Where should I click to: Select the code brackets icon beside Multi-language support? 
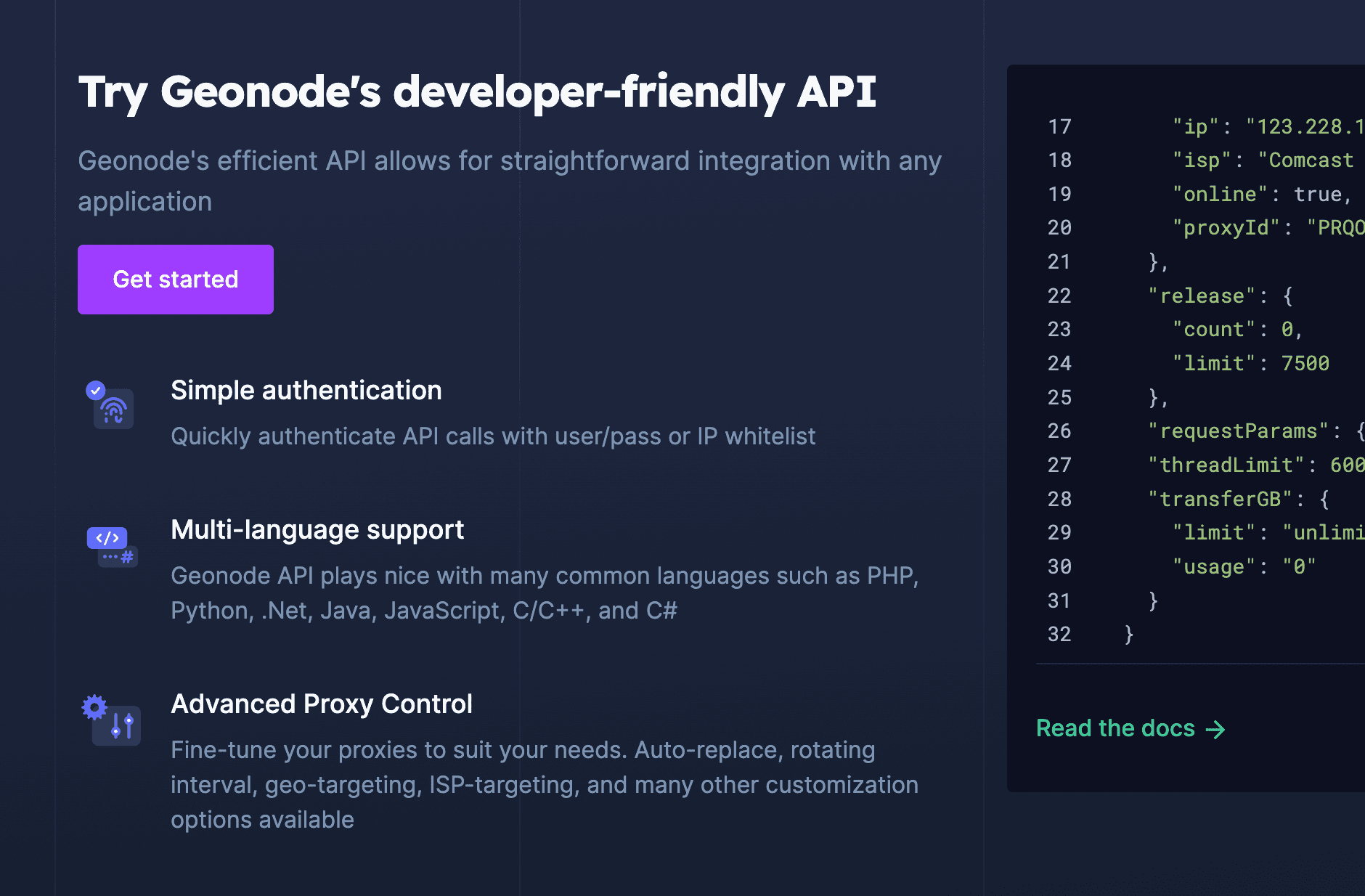click(x=107, y=539)
